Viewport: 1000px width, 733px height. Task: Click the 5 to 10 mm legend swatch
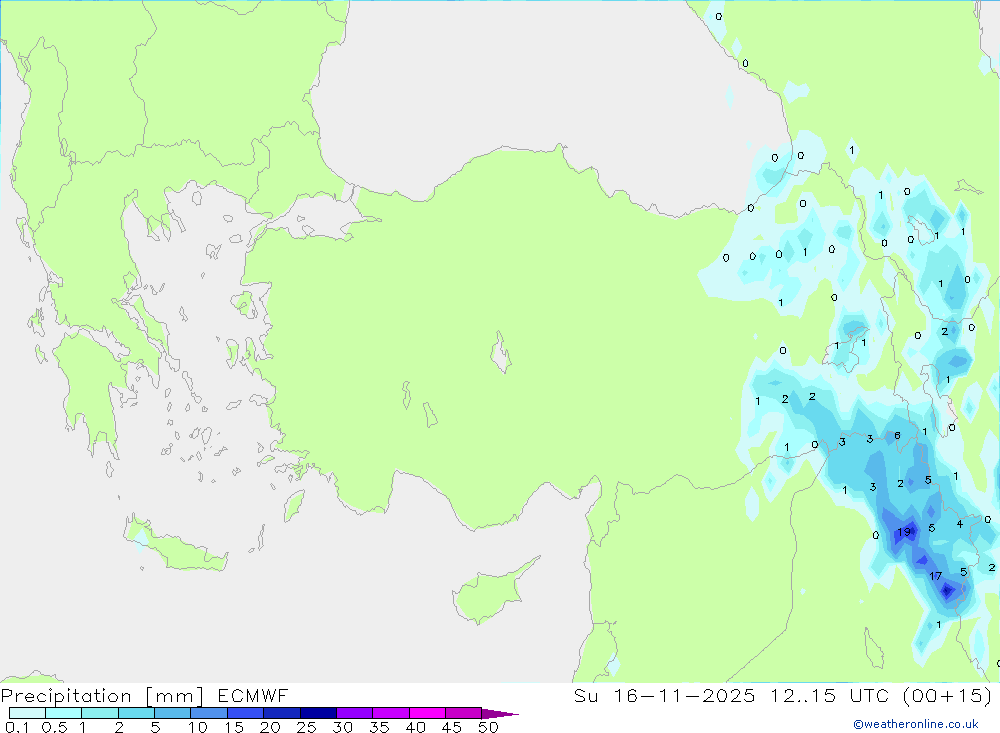pyautogui.click(x=172, y=713)
